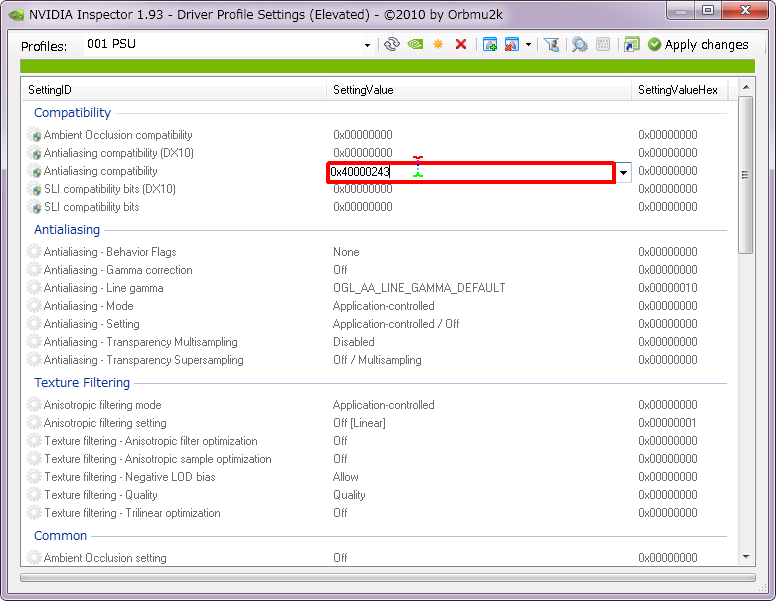
Task: Select Texture filtering - Quality row
Action: coord(376,495)
